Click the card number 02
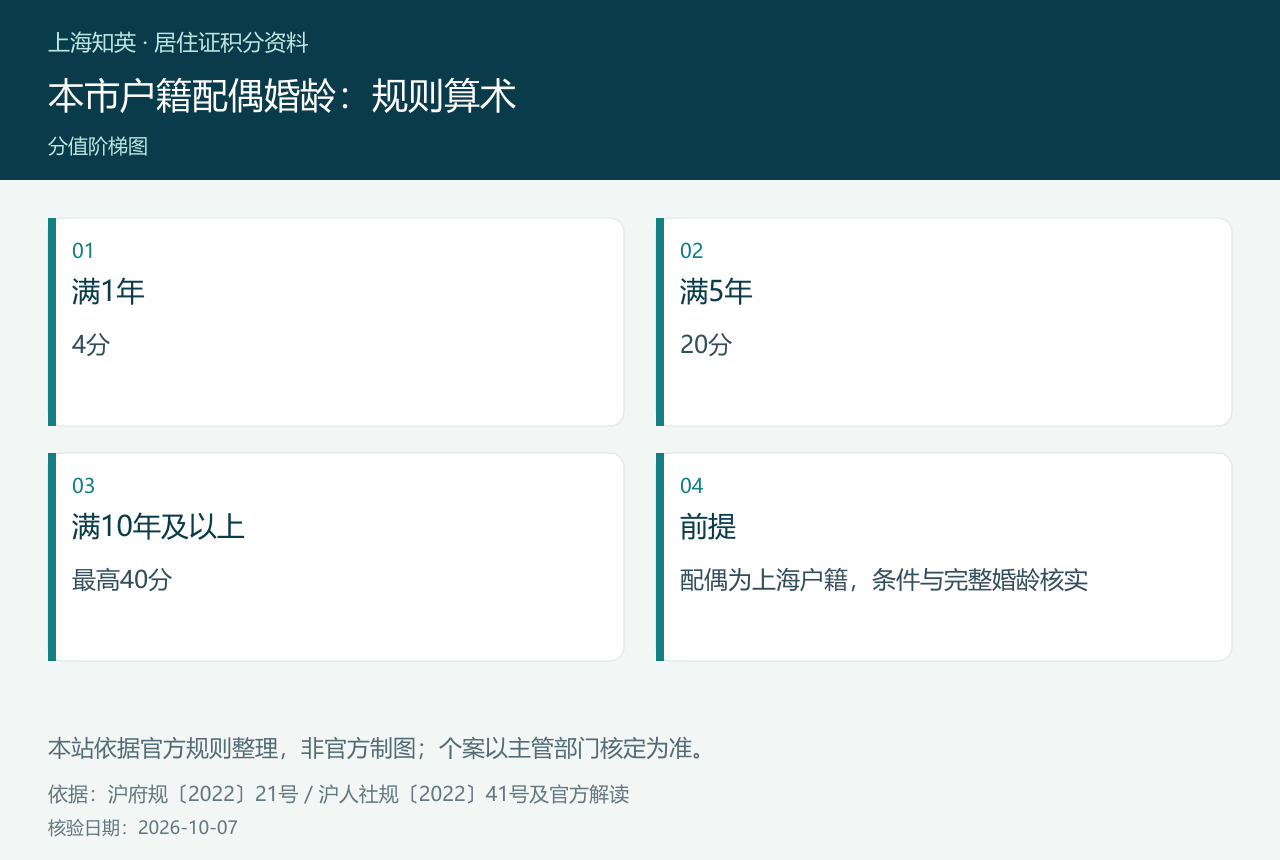The width and height of the screenshot is (1280, 860). [692, 251]
